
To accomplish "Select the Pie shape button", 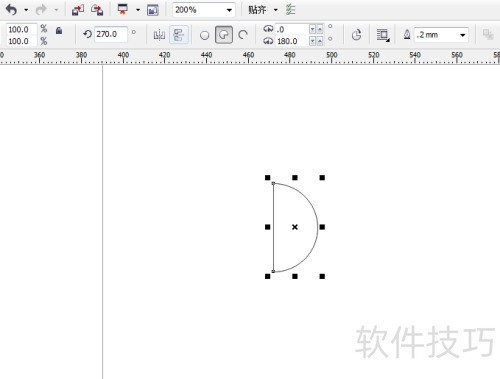I will [224, 35].
